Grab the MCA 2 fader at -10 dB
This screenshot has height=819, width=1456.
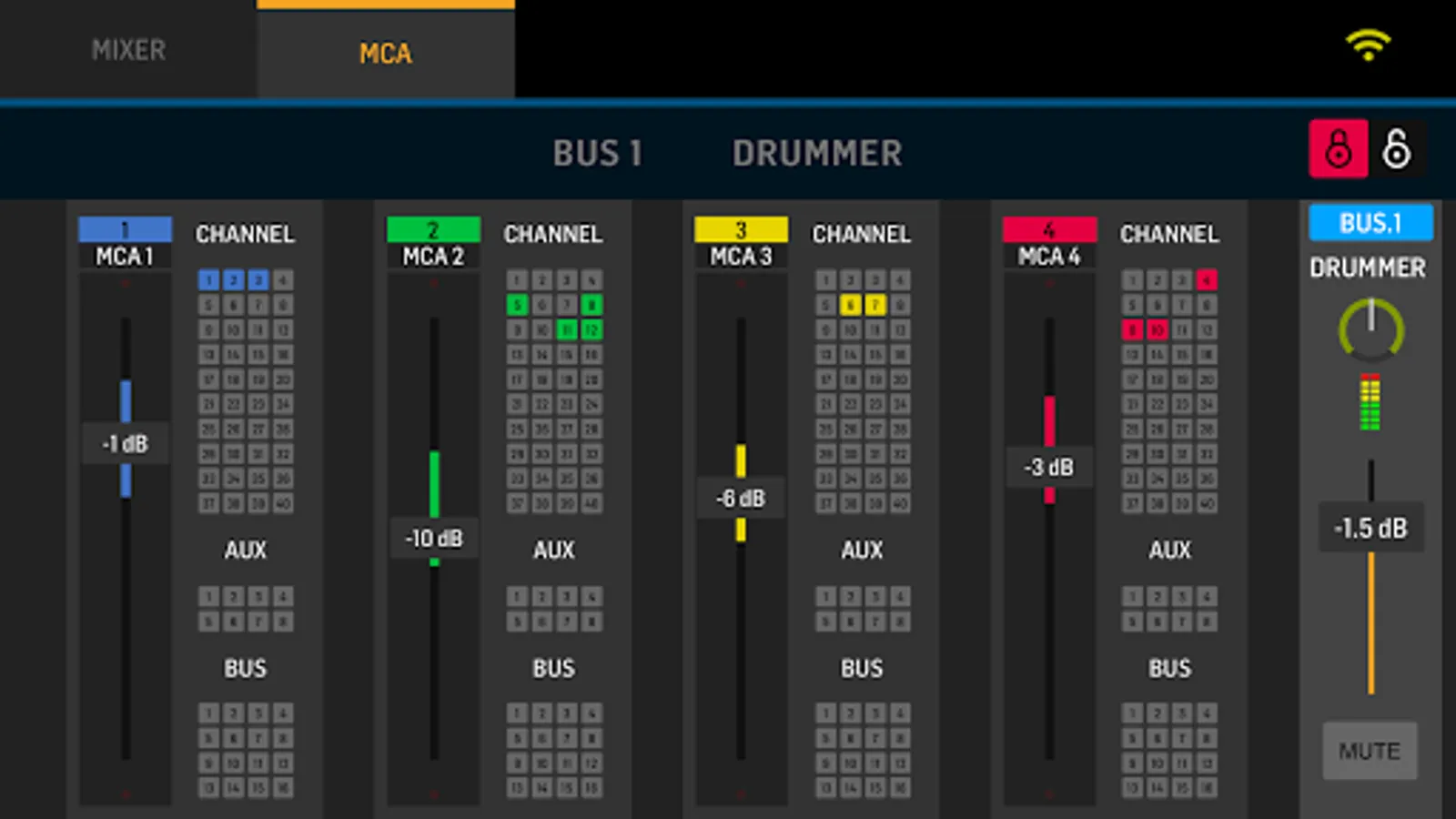[x=434, y=539]
